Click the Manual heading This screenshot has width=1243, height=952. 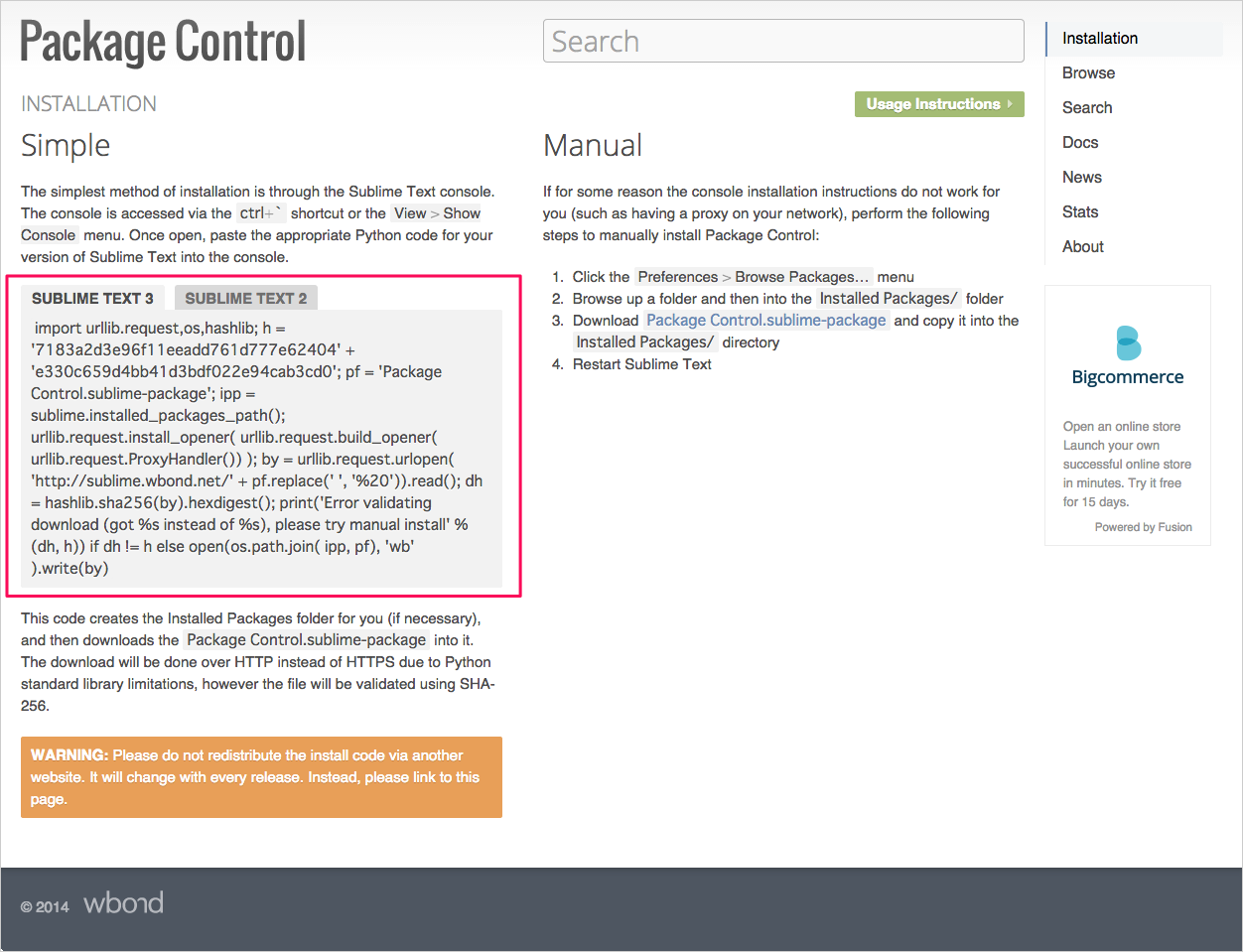click(x=593, y=145)
